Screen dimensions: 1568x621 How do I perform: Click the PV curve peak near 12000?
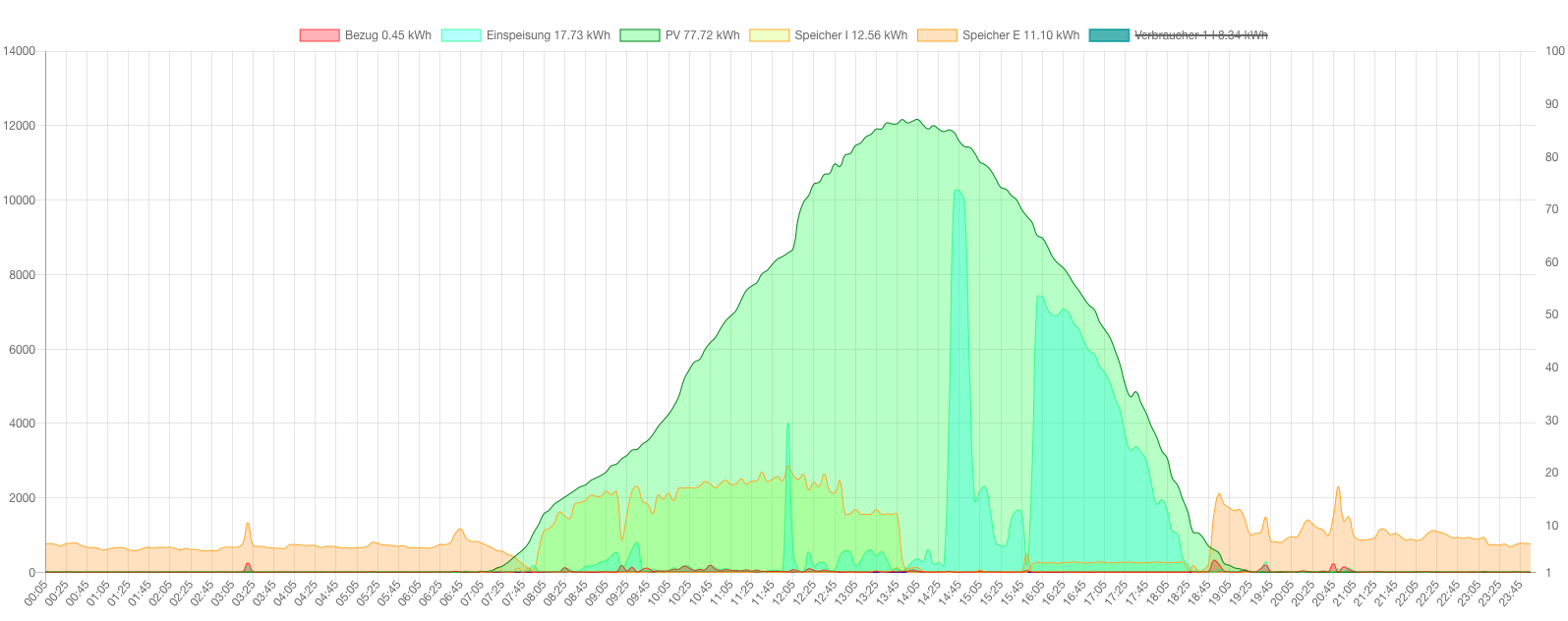coord(916,121)
